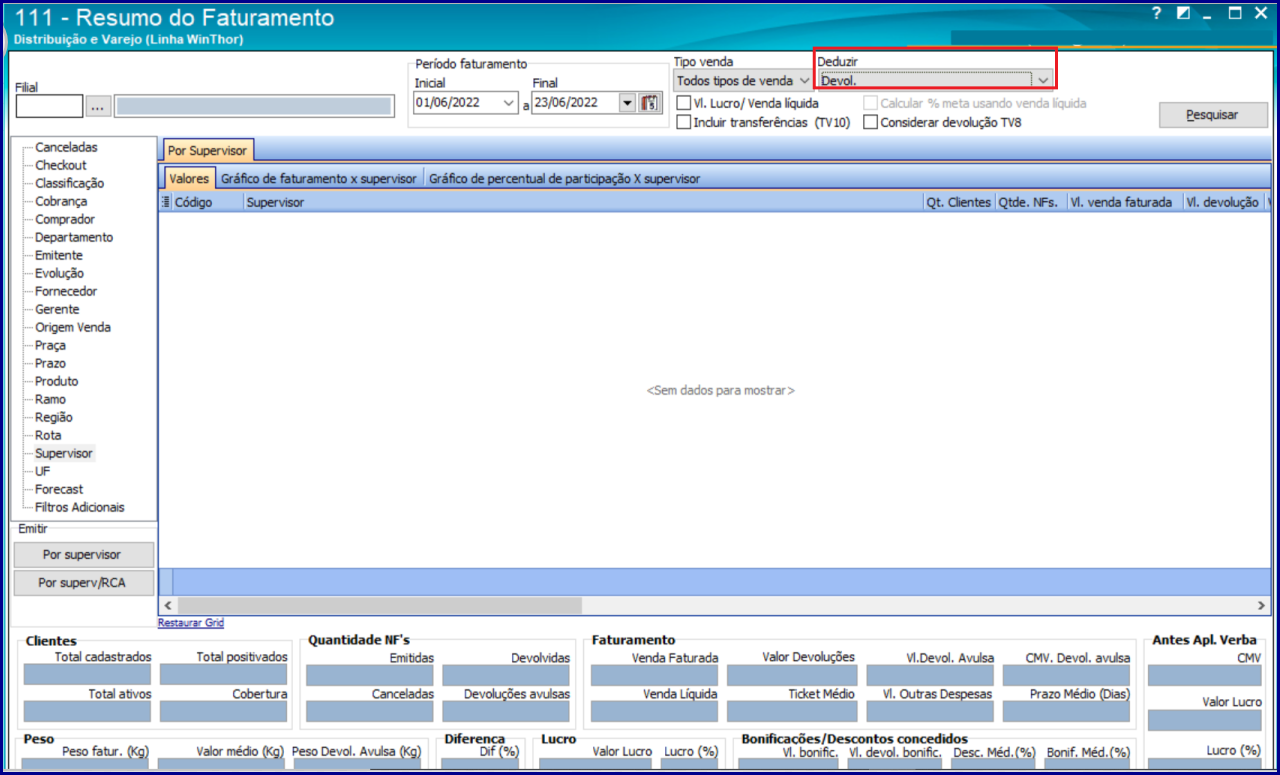Click the contrast square icon in title bar

click(1184, 13)
